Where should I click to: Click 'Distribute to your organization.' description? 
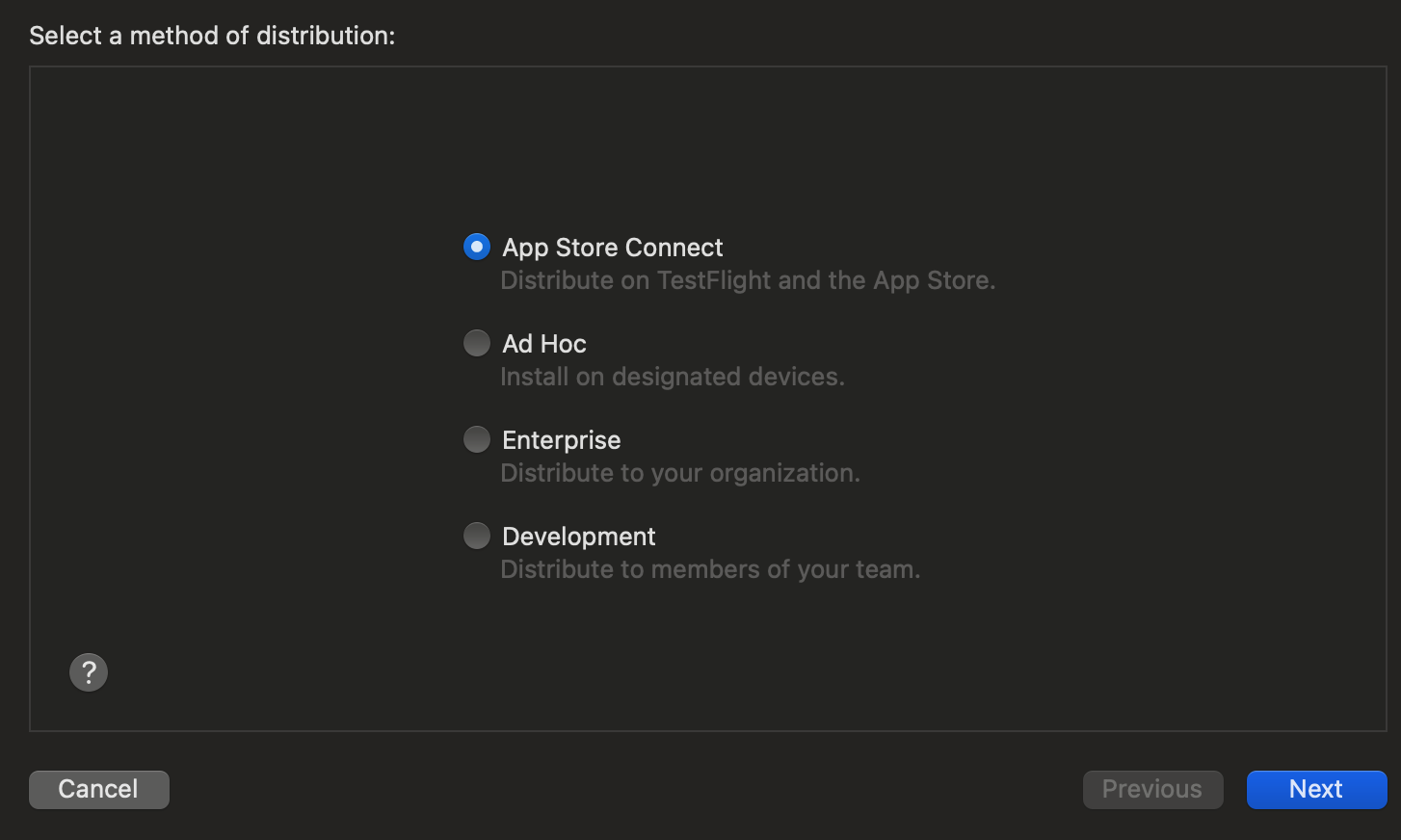pos(680,473)
